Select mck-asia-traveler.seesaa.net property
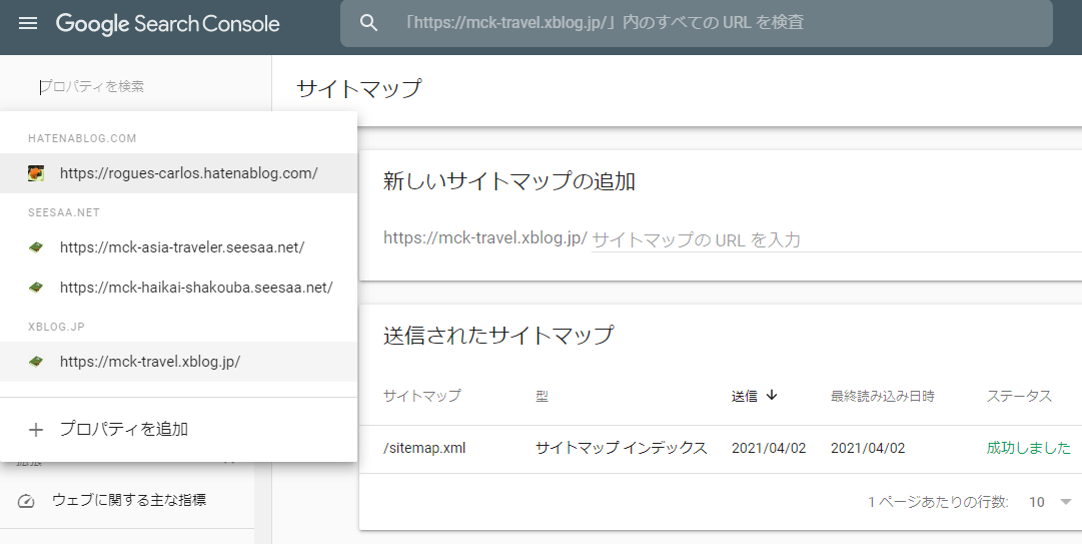 [x=178, y=247]
